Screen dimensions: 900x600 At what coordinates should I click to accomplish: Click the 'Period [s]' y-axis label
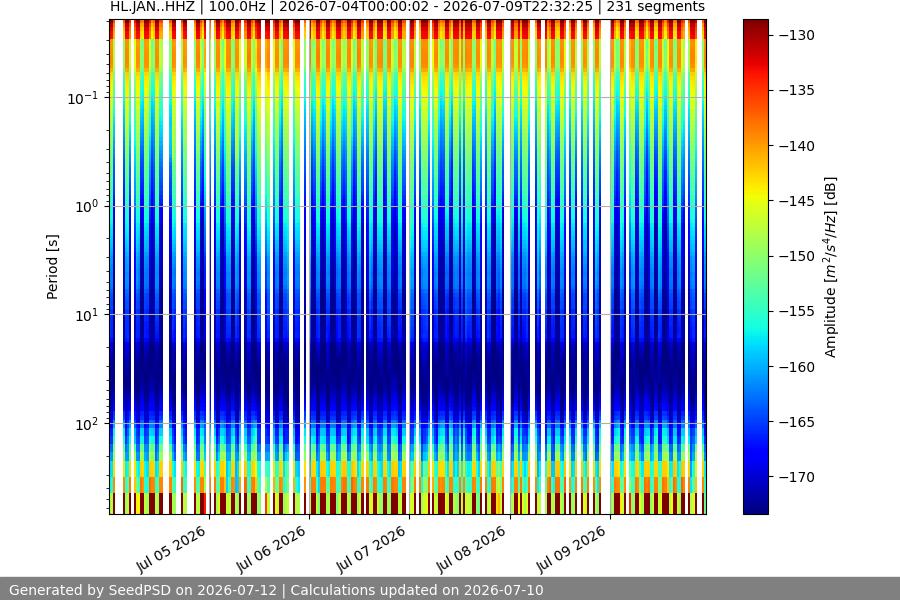[52, 267]
